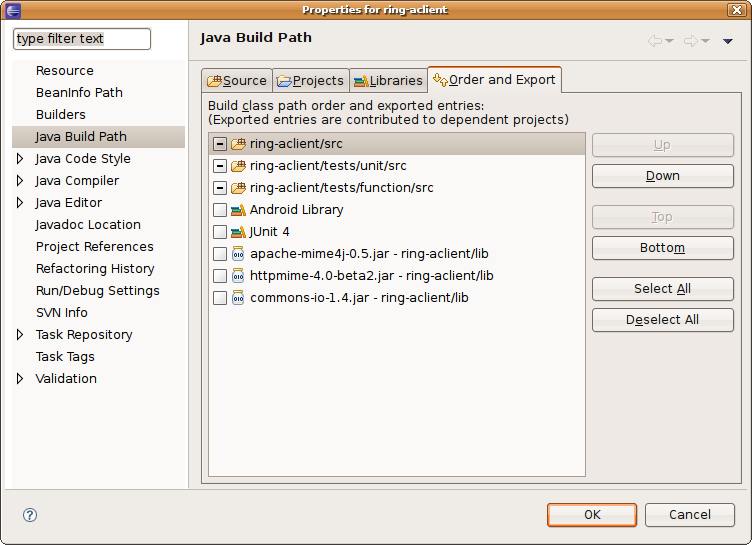The height and width of the screenshot is (545, 752).
Task: Click the Top button
Action: coord(662,217)
